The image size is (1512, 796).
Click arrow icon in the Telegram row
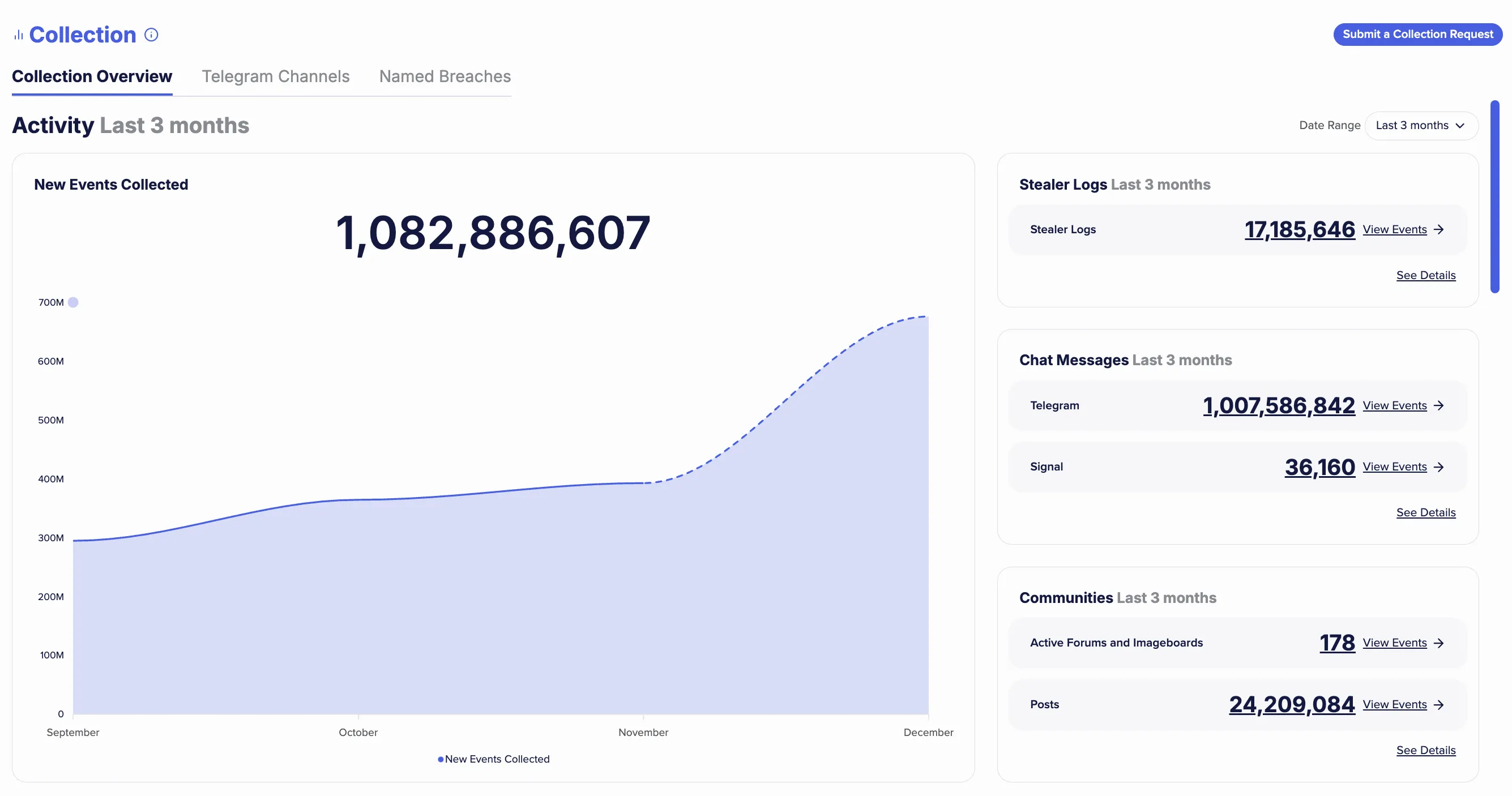[x=1438, y=405]
